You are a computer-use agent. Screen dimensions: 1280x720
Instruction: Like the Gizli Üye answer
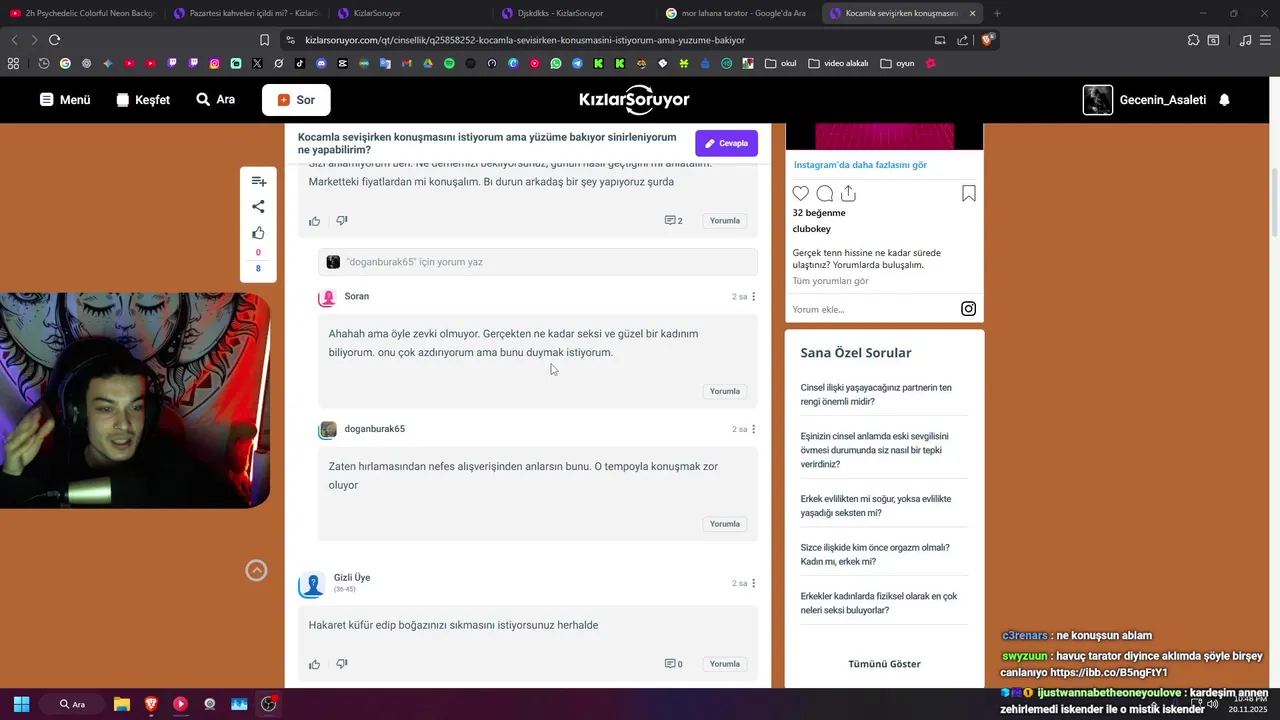314,664
